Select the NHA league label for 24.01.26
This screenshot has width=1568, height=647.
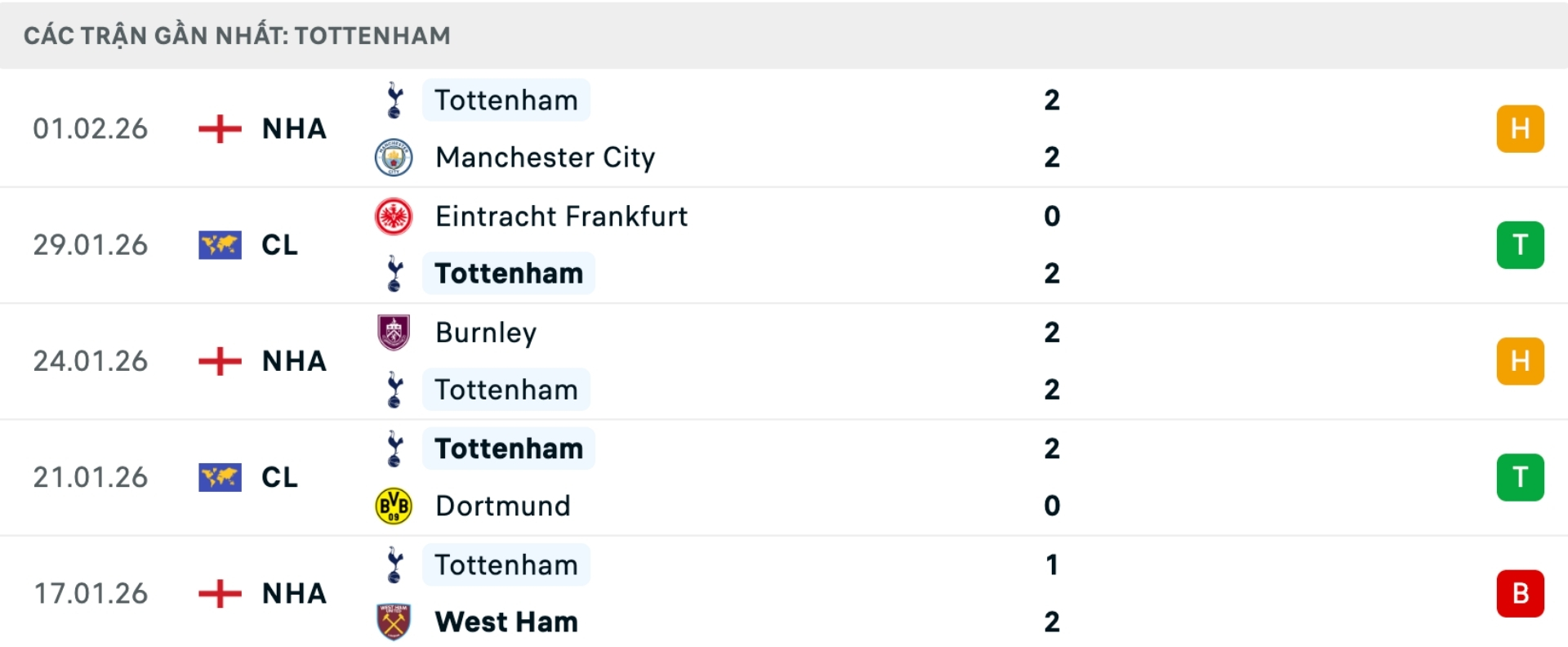click(294, 361)
